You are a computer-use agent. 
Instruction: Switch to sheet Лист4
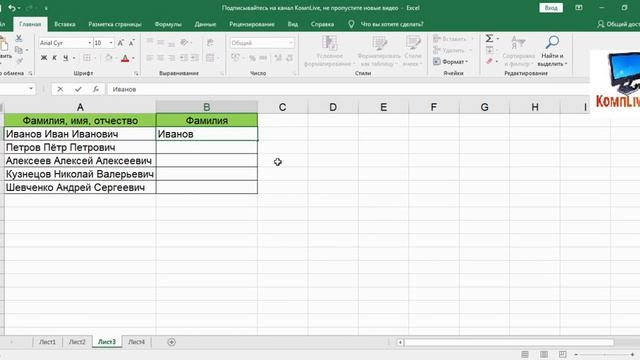[136, 342]
